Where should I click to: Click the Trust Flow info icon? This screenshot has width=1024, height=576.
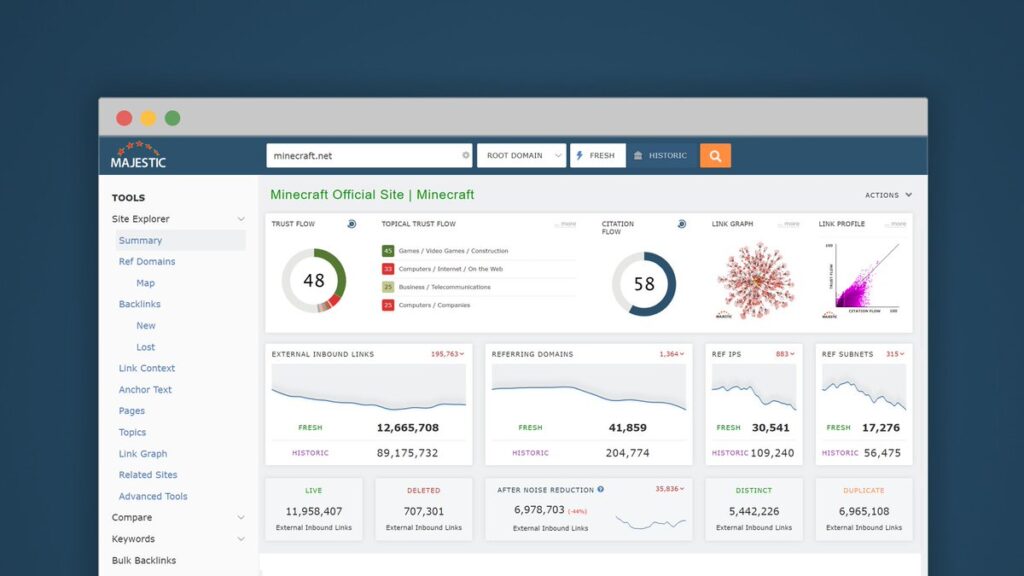coord(351,224)
